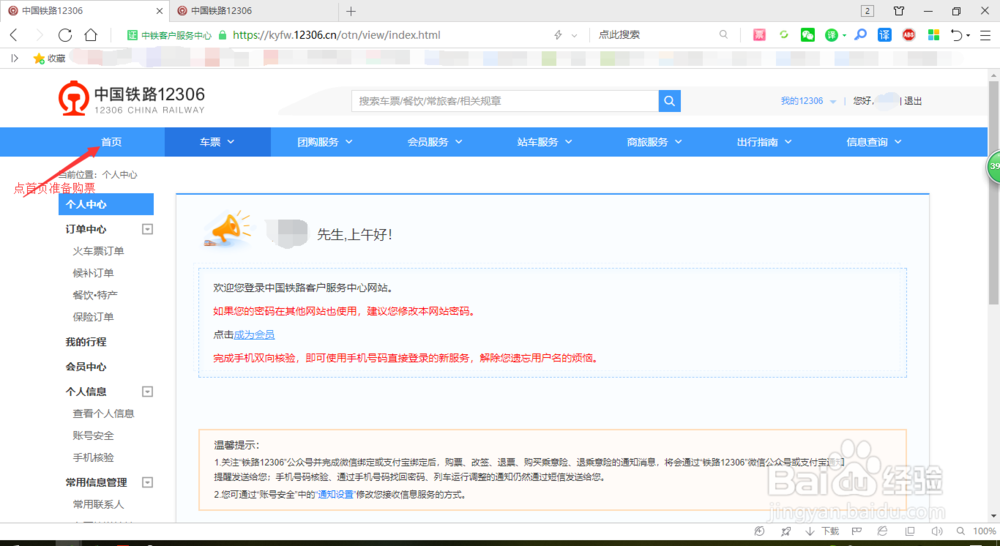Open the colorful four-square apps icon
Image resolution: width=1000 pixels, height=546 pixels.
click(x=934, y=35)
